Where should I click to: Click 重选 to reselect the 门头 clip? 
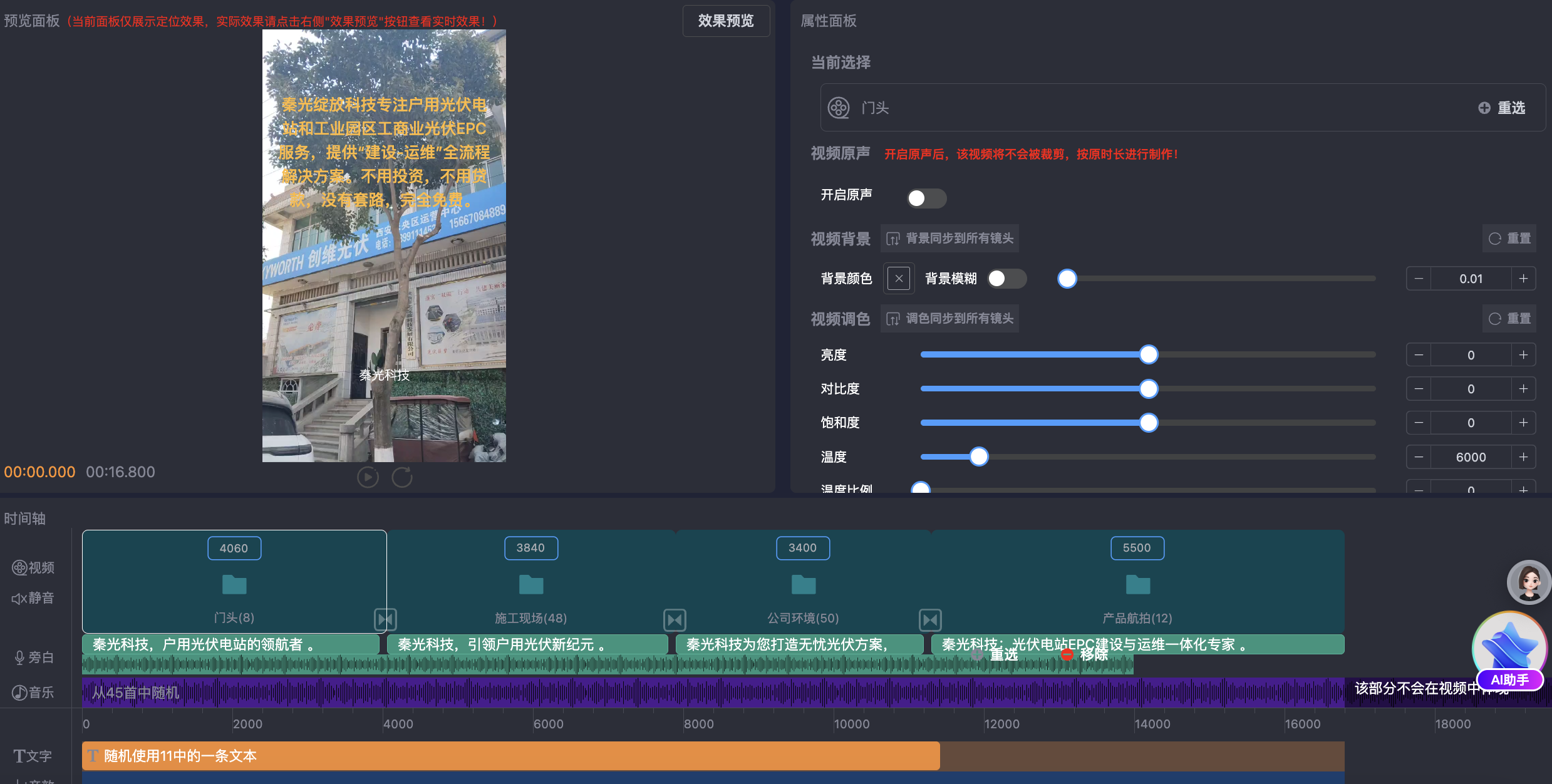click(1502, 108)
